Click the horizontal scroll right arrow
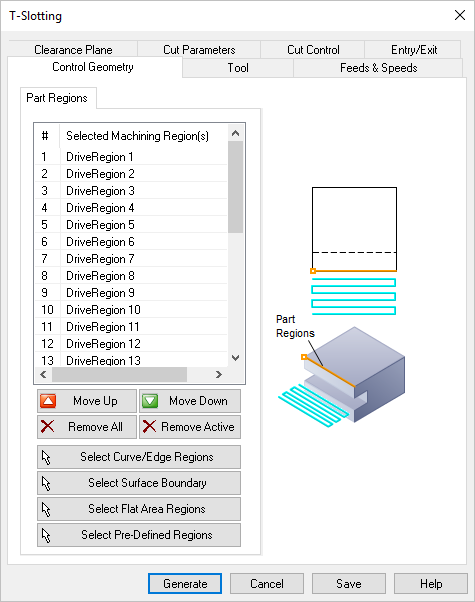475x602 pixels. point(219,374)
